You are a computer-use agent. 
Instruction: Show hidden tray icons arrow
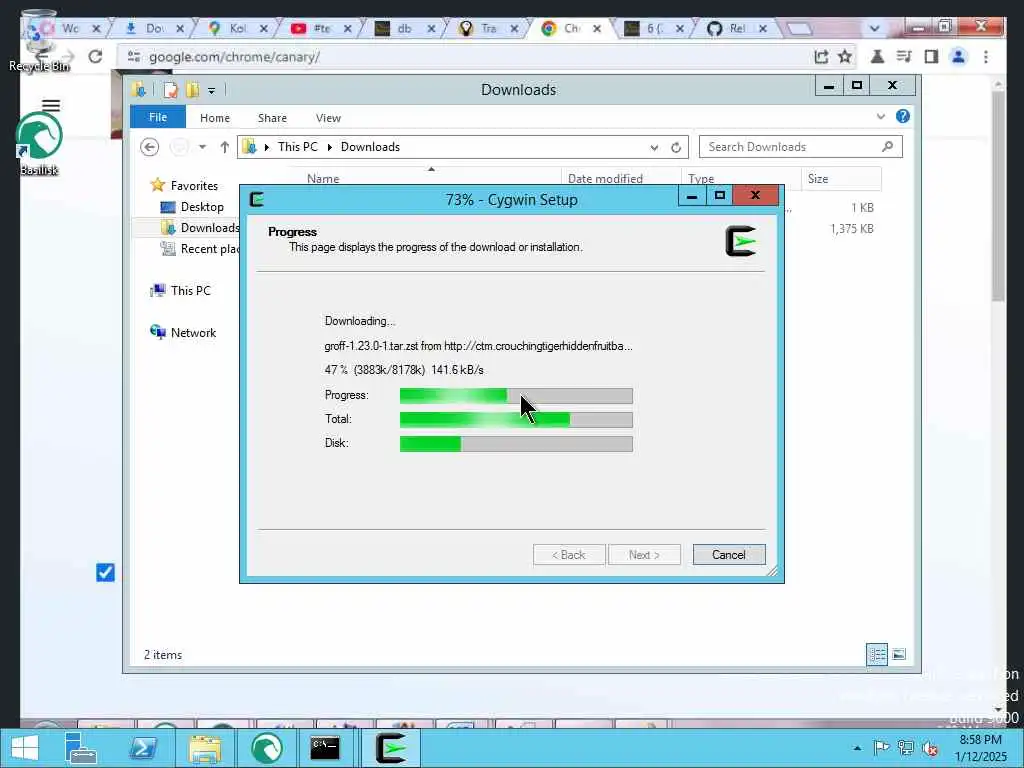click(x=857, y=748)
